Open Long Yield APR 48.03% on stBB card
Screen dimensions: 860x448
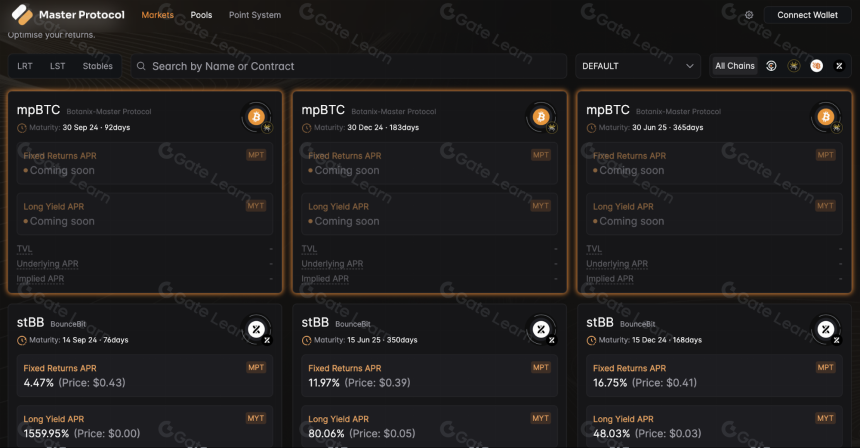[x=714, y=427]
